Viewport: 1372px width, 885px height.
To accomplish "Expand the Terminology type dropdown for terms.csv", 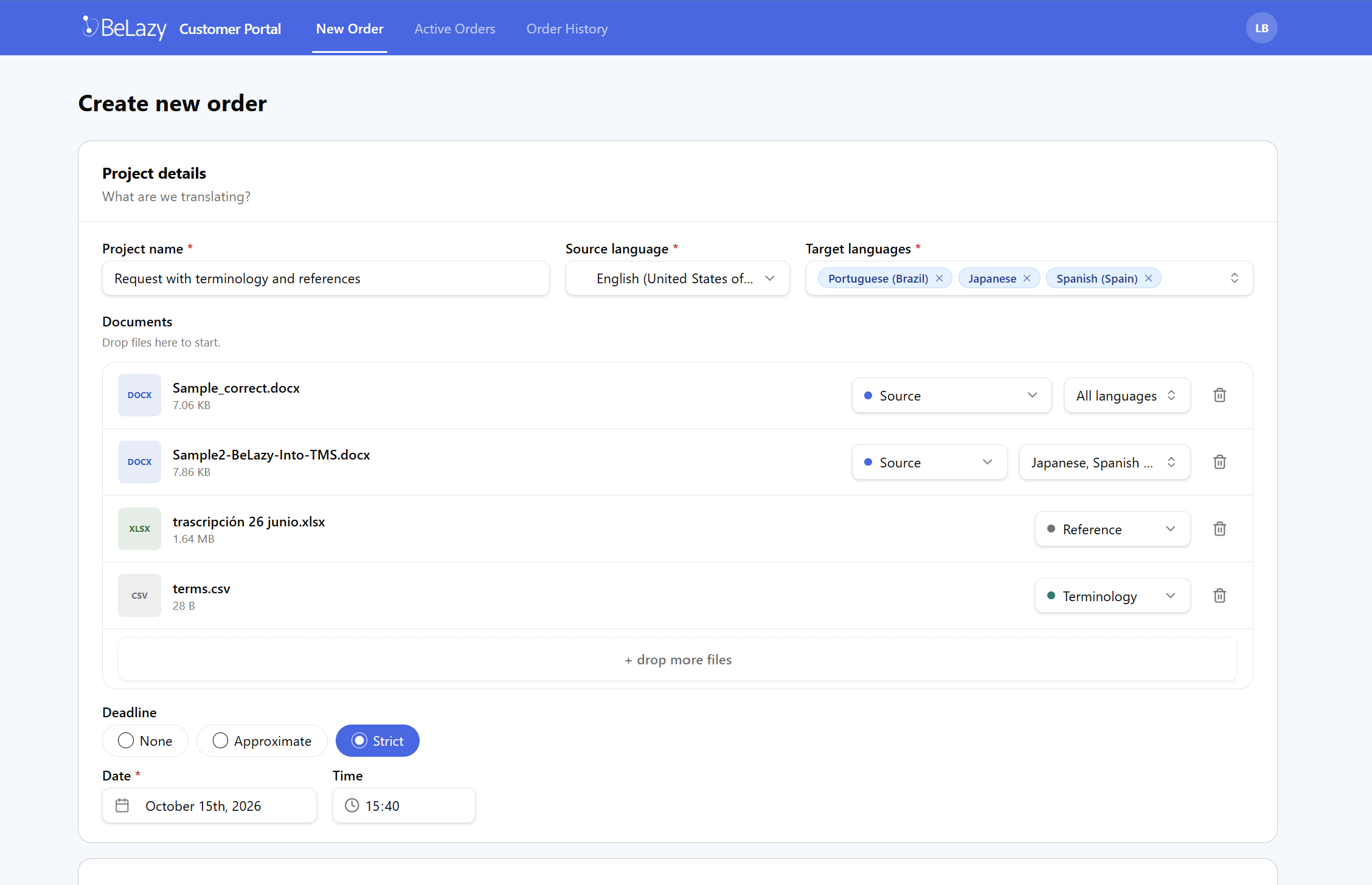I will [1112, 596].
